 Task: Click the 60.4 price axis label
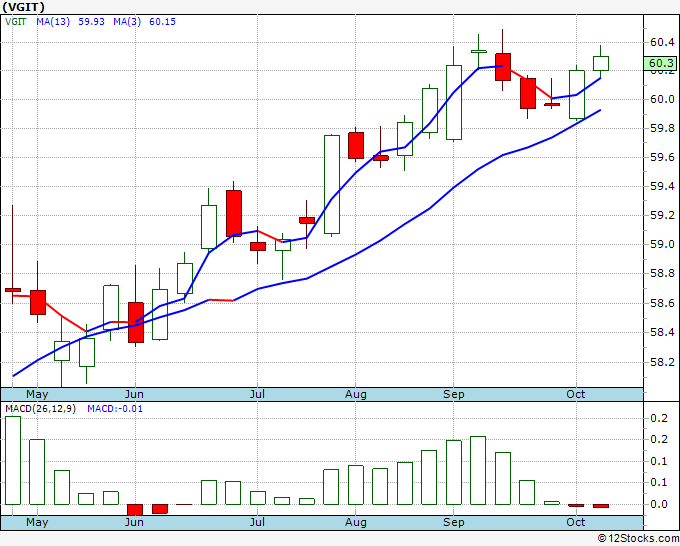(662, 42)
